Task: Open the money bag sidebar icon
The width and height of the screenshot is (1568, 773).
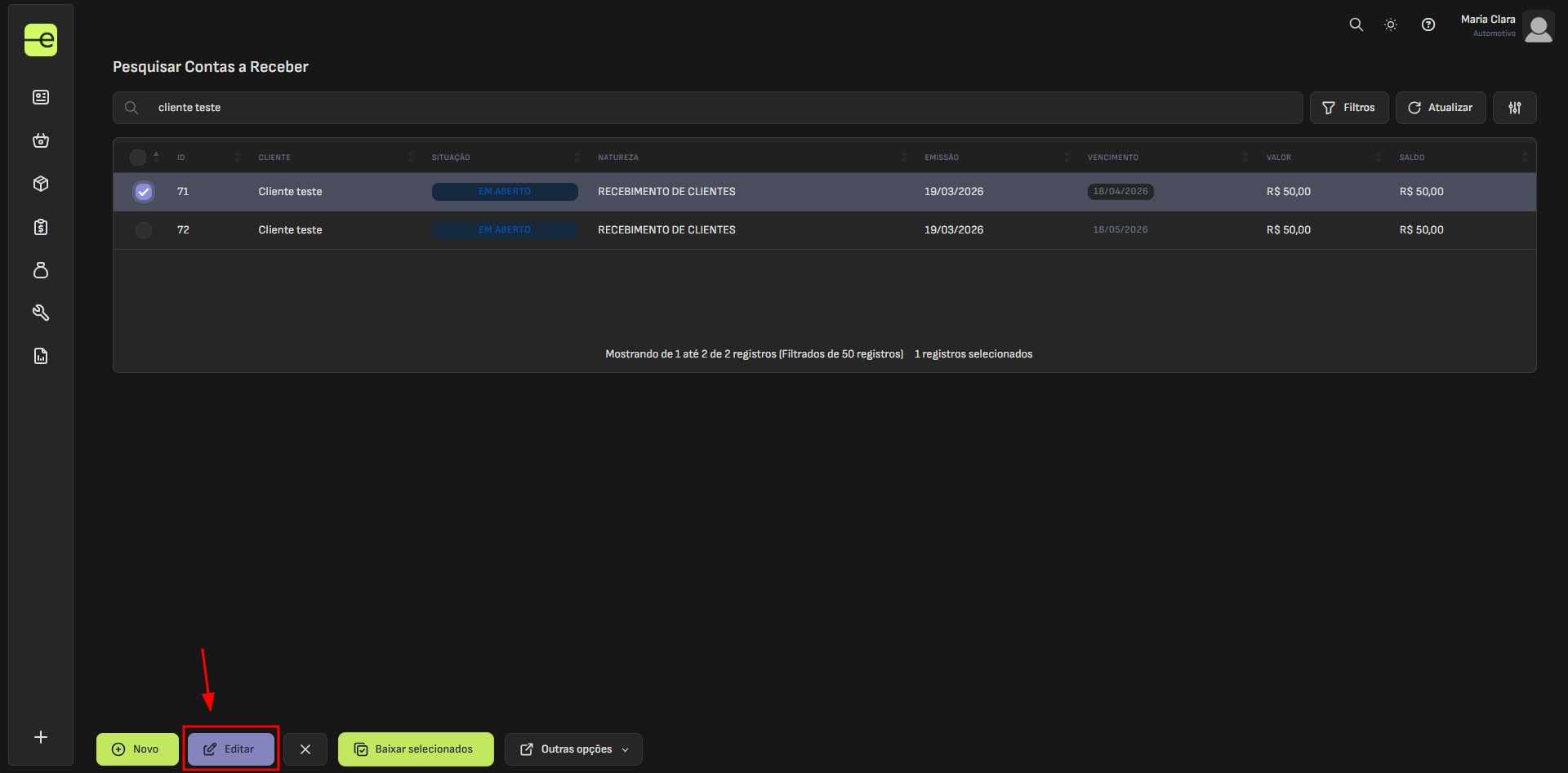Action: point(41,270)
